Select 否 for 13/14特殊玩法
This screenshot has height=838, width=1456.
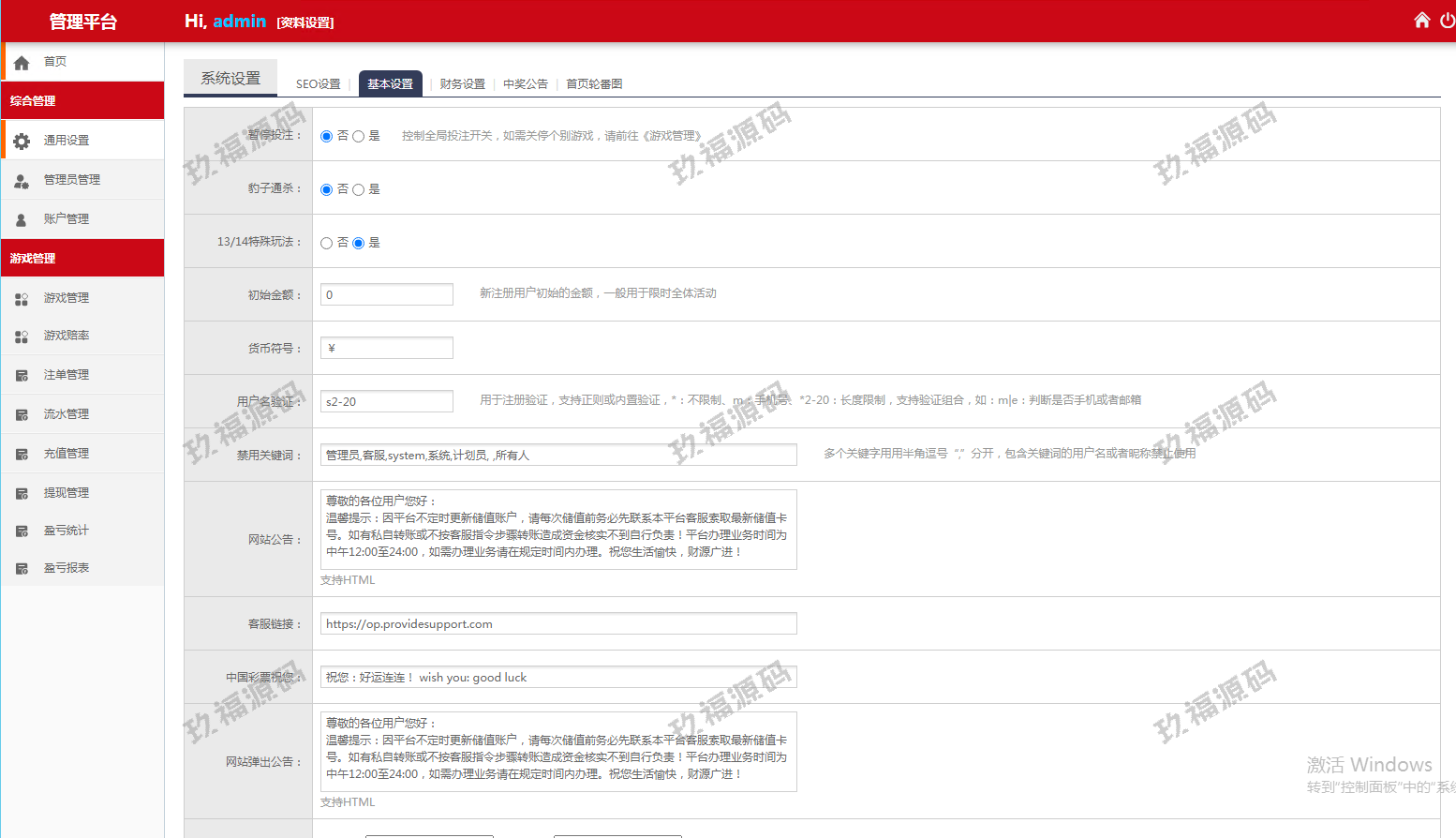[327, 244]
